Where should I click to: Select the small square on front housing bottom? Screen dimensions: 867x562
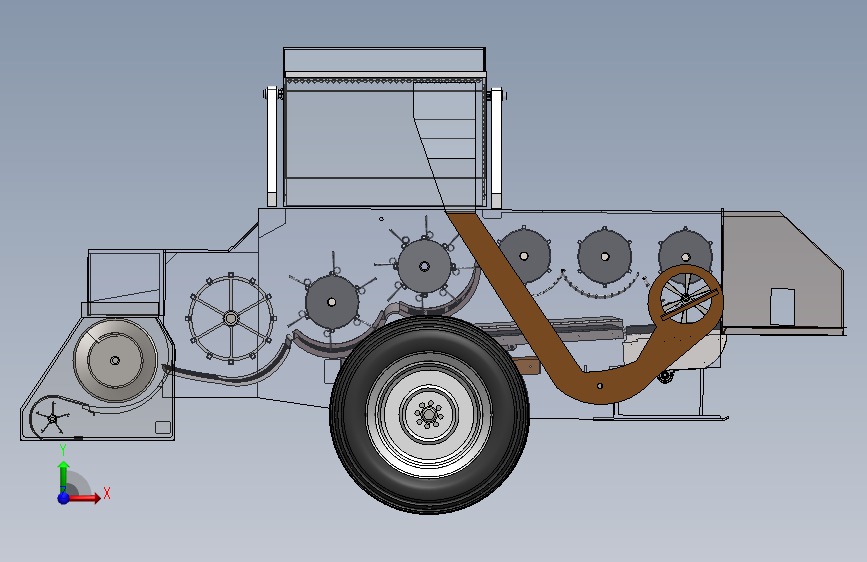(x=163, y=427)
